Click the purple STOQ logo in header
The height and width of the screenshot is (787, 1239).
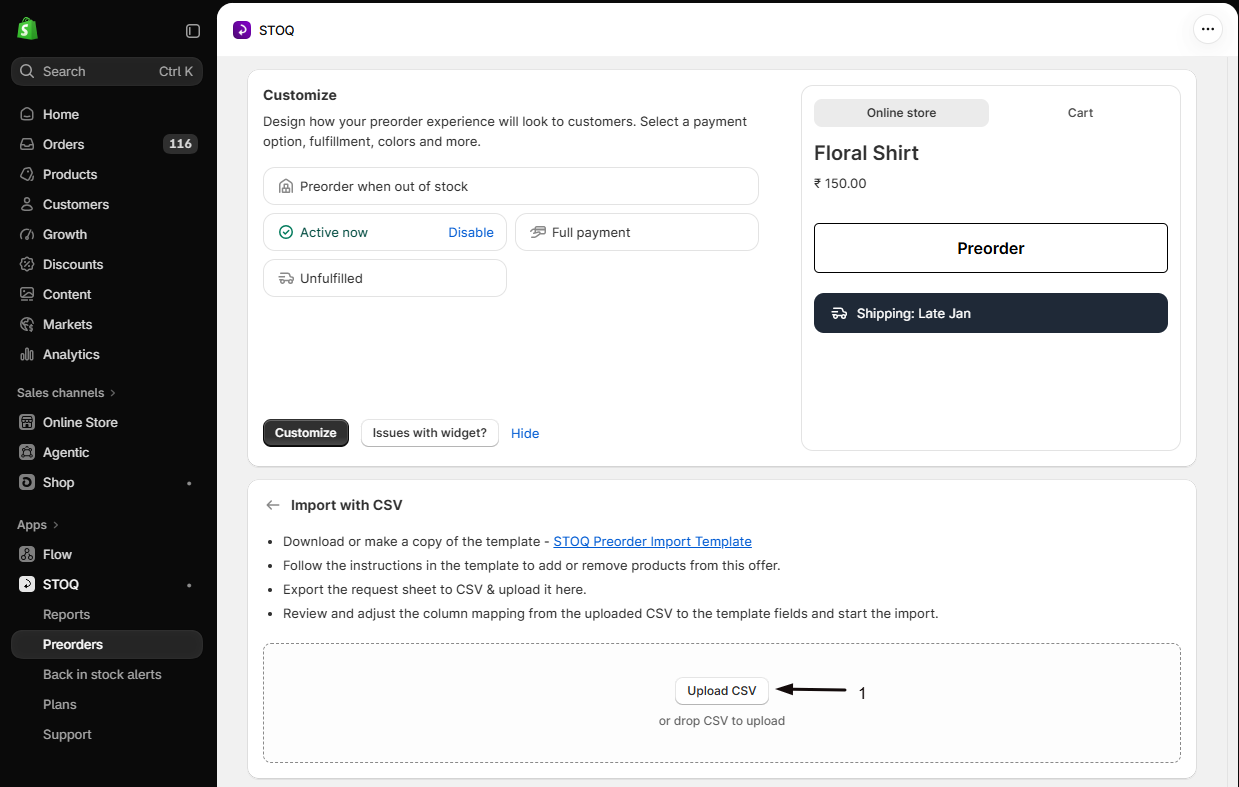tap(242, 30)
